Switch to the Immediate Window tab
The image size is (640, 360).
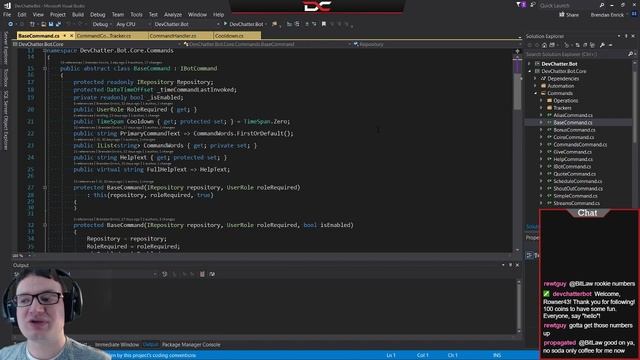click(x=117, y=345)
